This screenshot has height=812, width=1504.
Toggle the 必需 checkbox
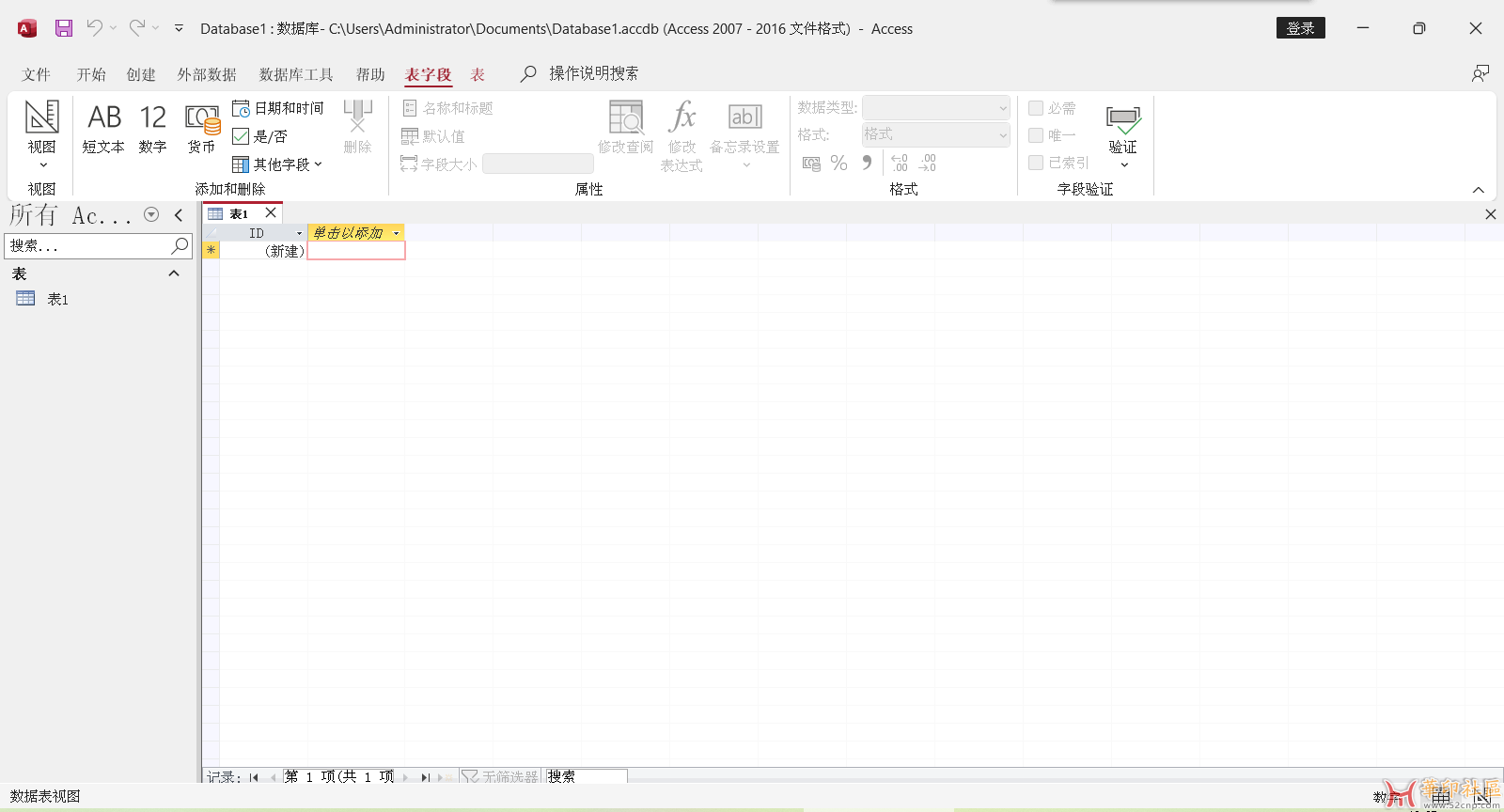coord(1036,108)
